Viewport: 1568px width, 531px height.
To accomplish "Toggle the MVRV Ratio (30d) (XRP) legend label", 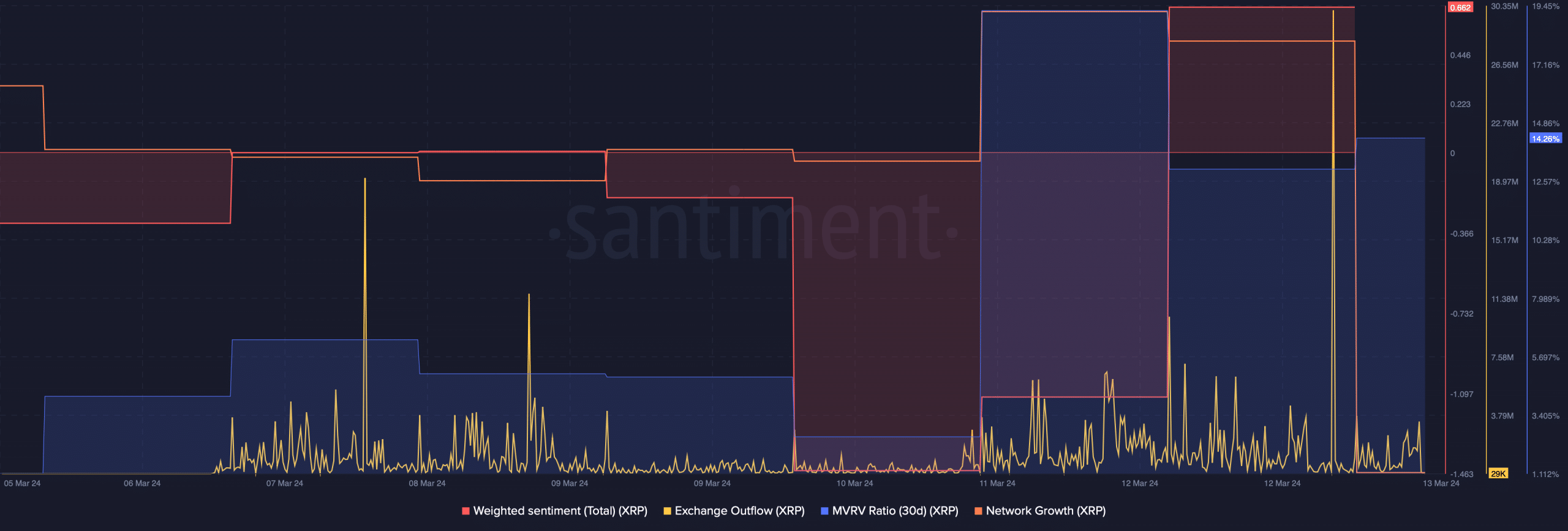I will tap(895, 511).
